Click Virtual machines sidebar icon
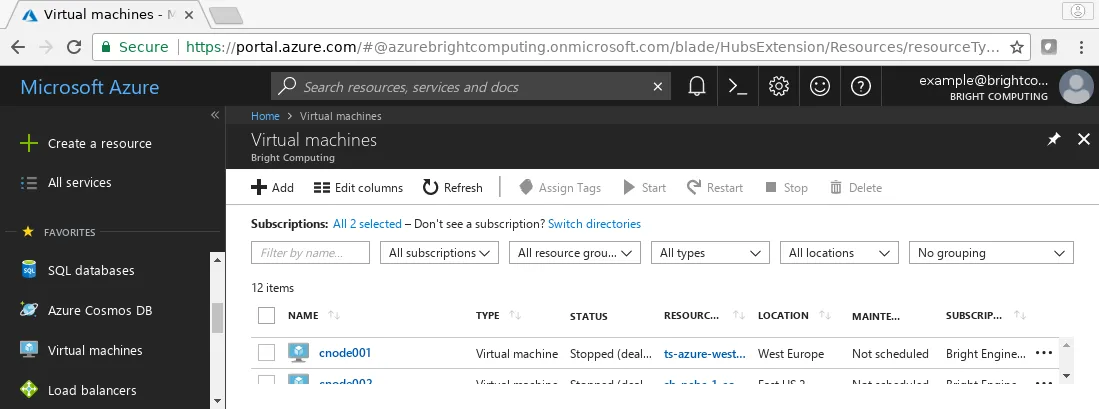Viewport: 1099px width, 409px height. 29,349
